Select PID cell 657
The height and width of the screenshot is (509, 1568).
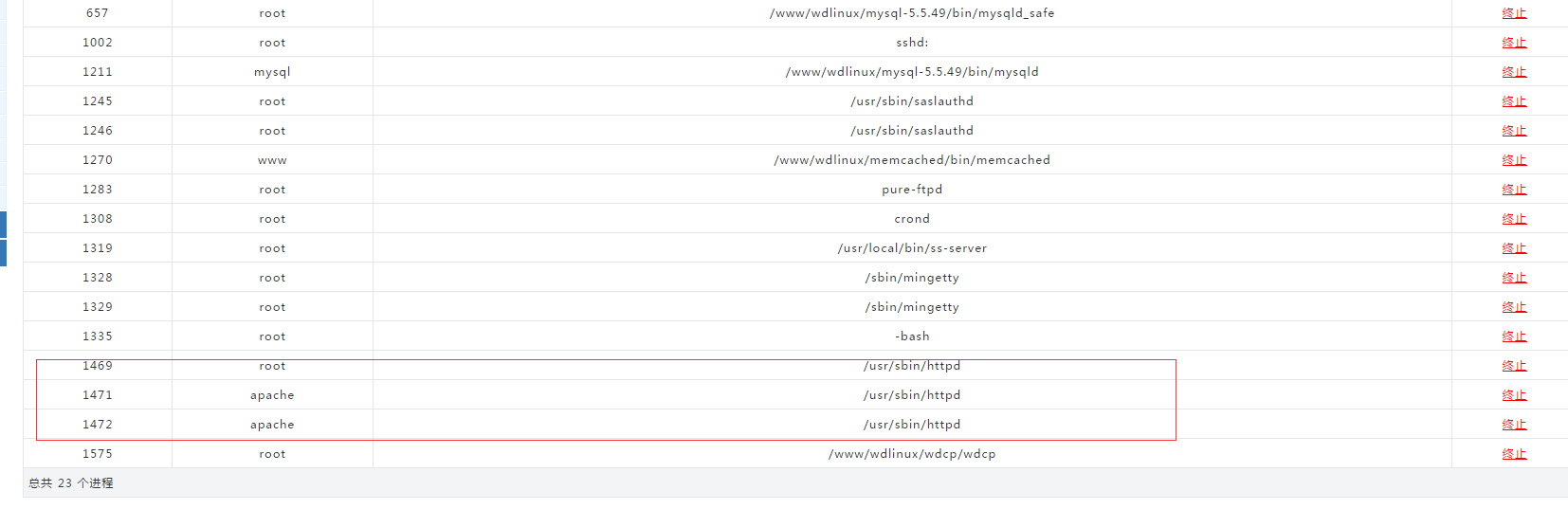coord(98,13)
